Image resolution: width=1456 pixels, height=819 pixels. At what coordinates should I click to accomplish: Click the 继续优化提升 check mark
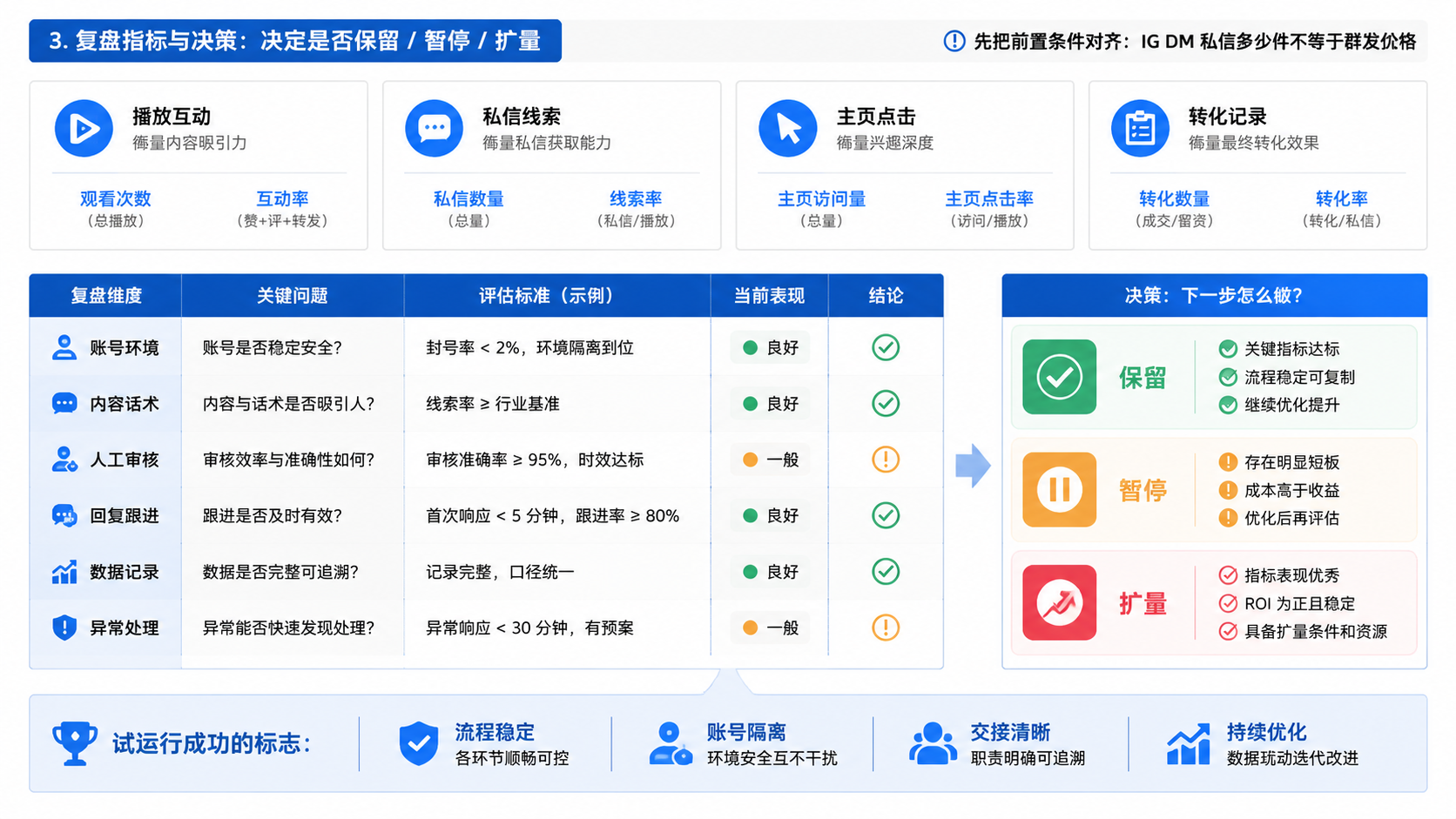click(x=1228, y=405)
